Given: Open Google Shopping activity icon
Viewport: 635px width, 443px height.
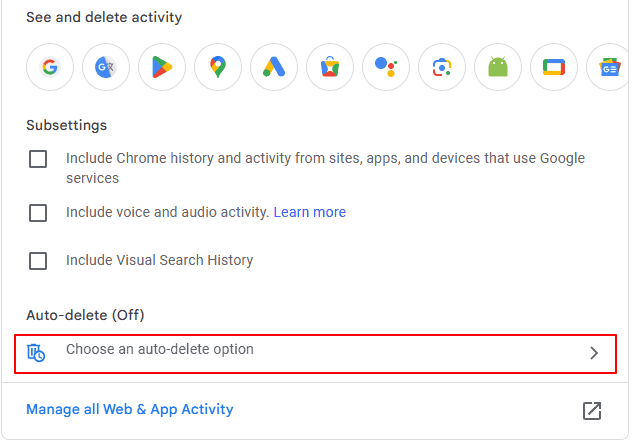Looking at the screenshot, I should coord(330,67).
